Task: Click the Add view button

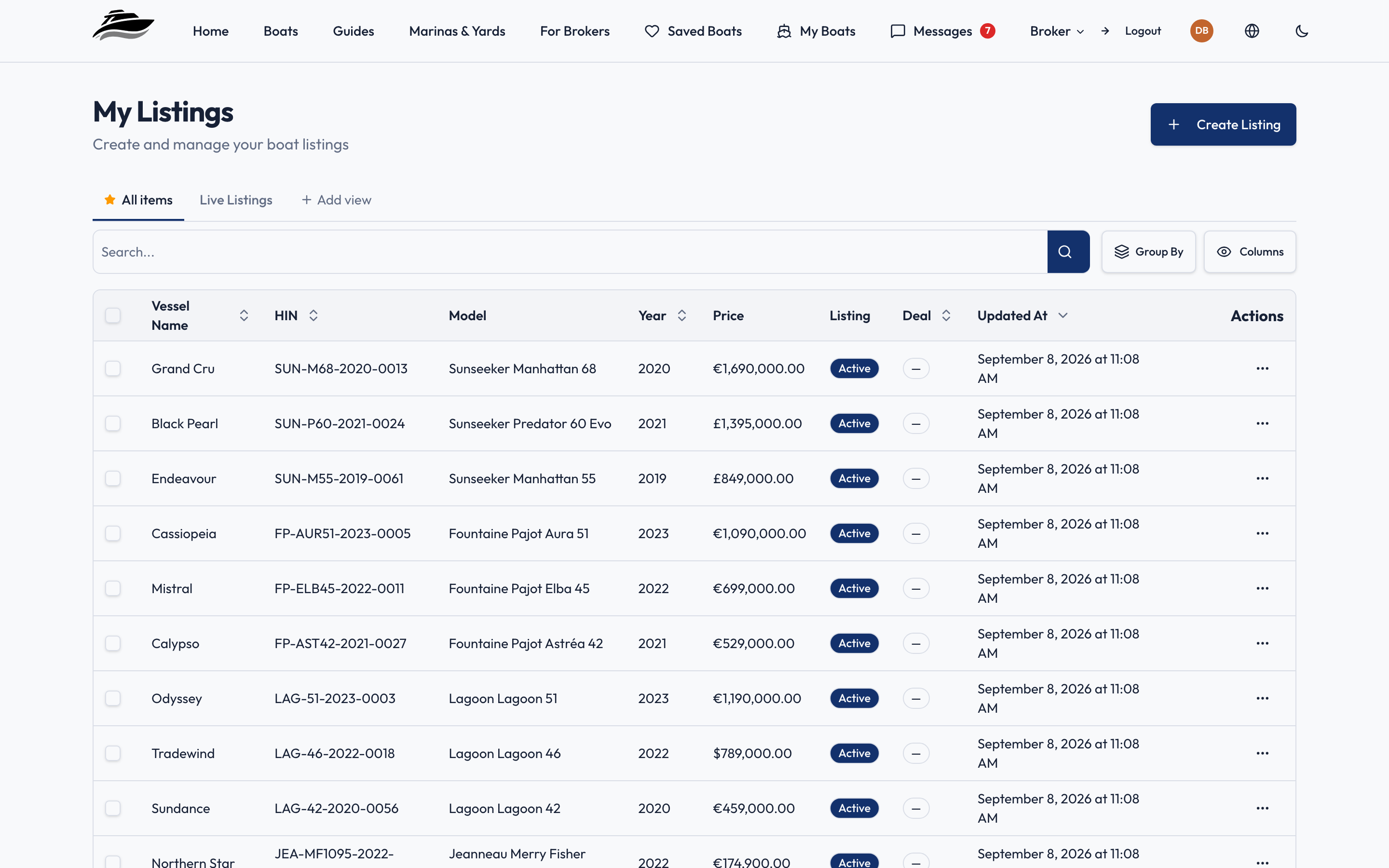Action: tap(336, 200)
